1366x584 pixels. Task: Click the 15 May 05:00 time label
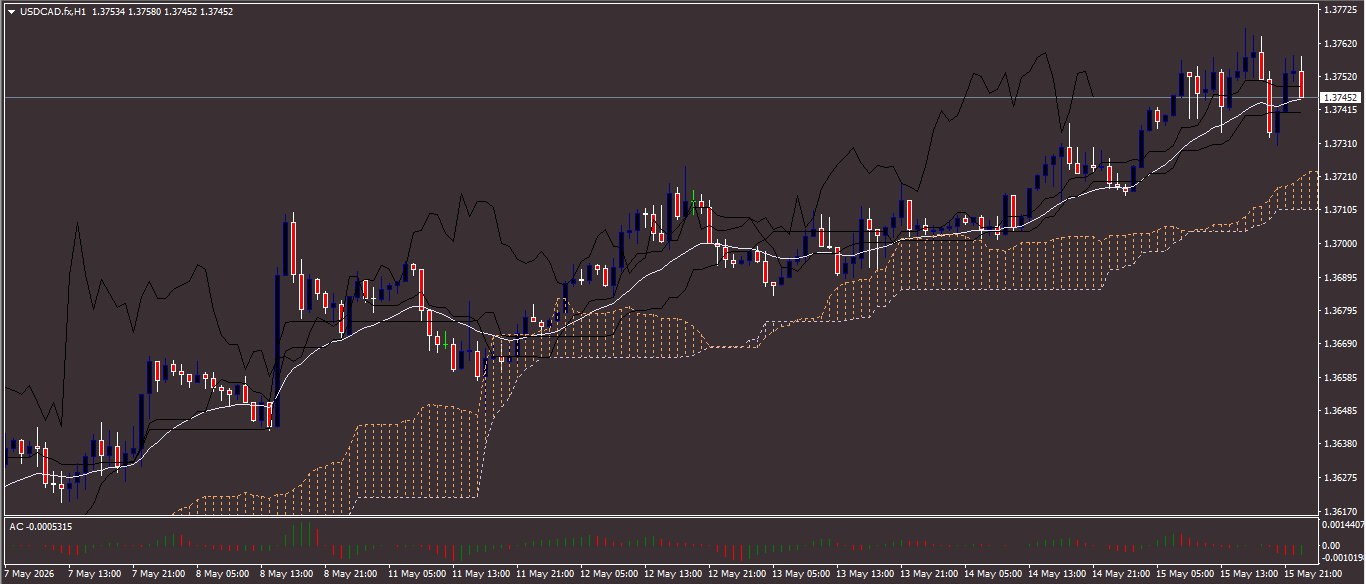1184,575
